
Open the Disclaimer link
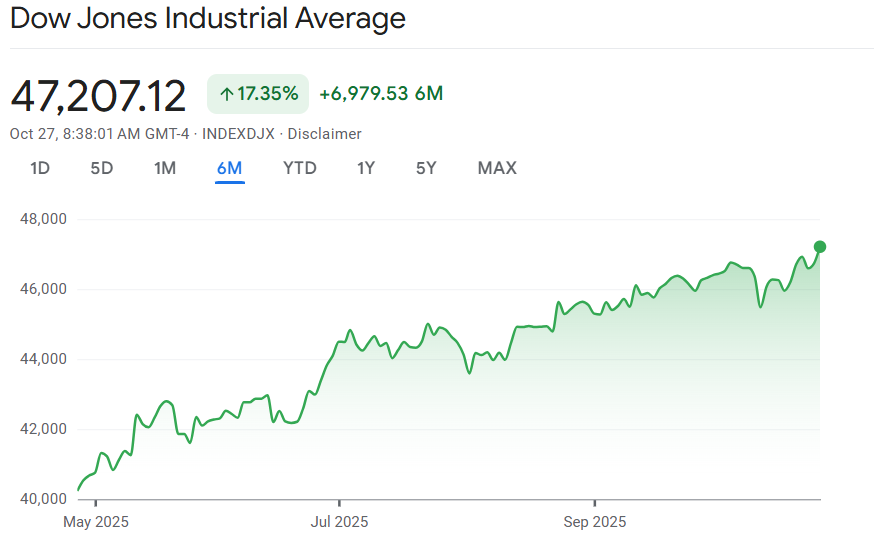coord(325,134)
